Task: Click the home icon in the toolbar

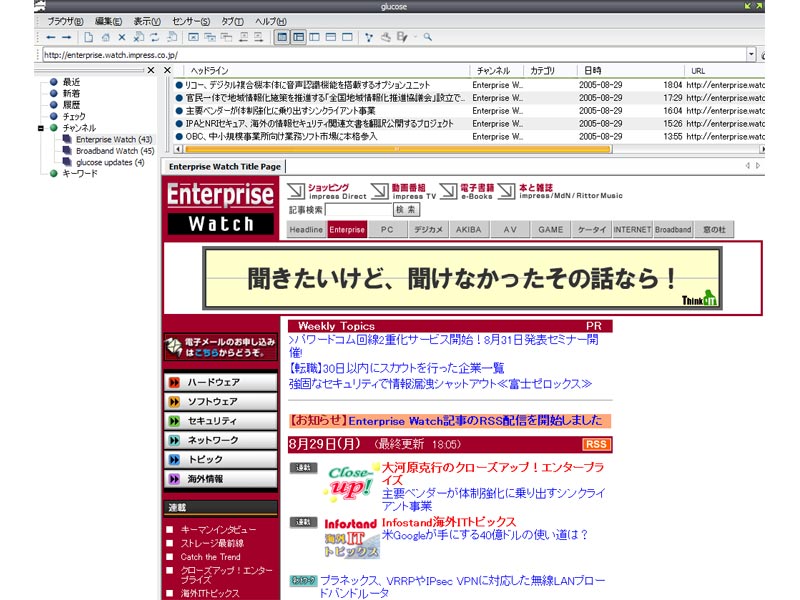Action: [x=106, y=37]
